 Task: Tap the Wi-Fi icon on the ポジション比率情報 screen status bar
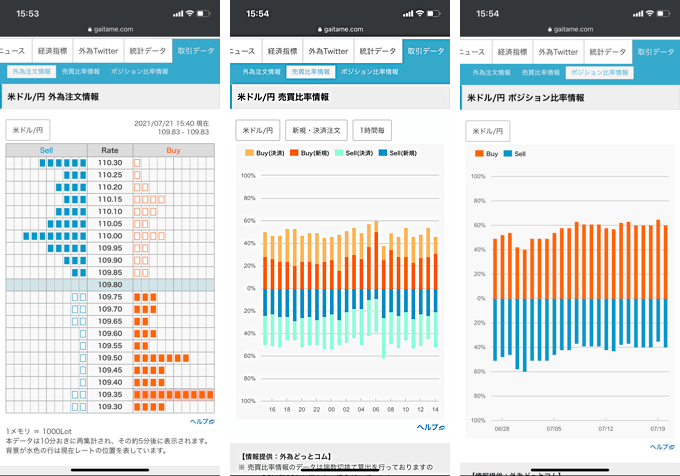[x=649, y=13]
